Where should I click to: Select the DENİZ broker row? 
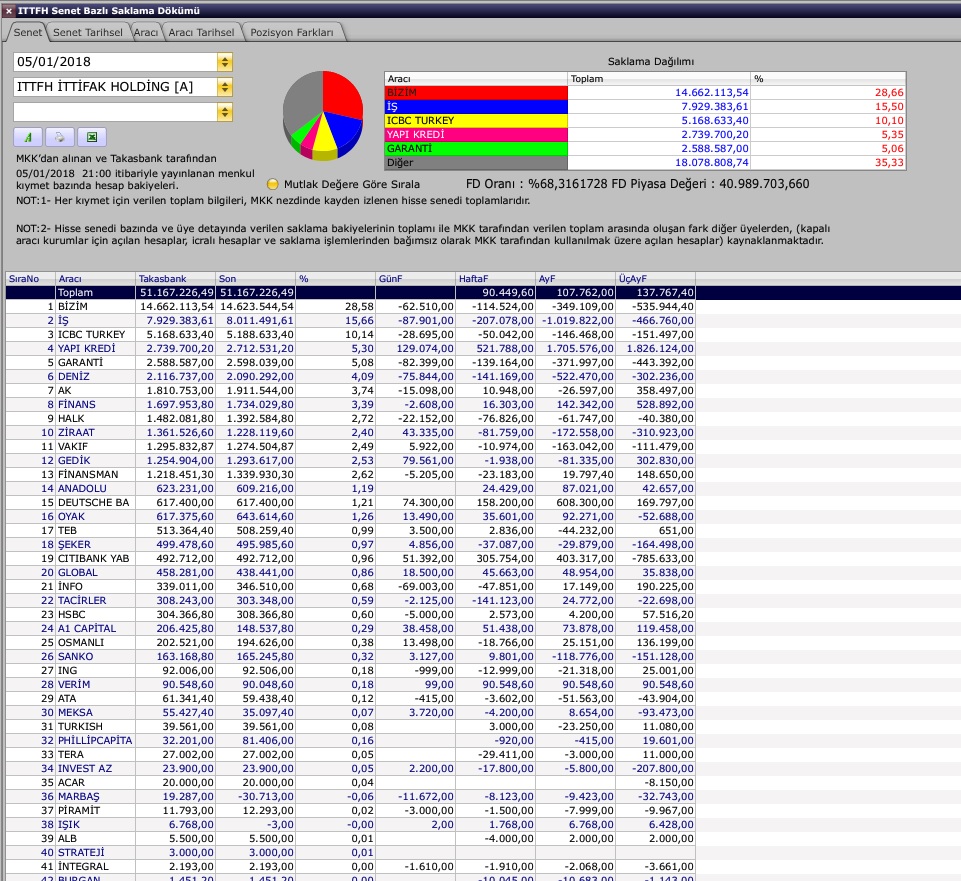pyautogui.click(x=351, y=377)
